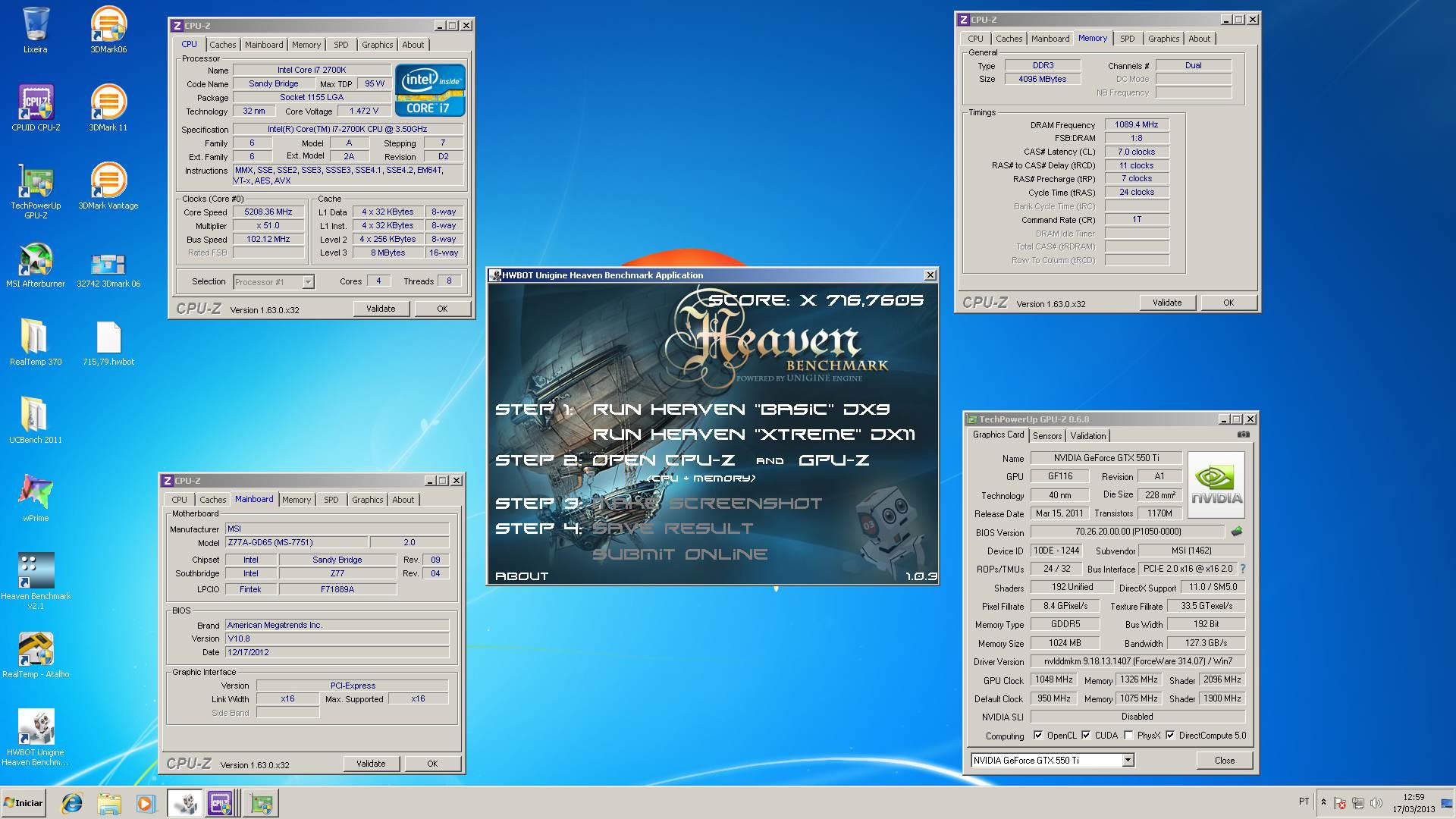Switch to About tab in the Mainboard window

point(403,500)
